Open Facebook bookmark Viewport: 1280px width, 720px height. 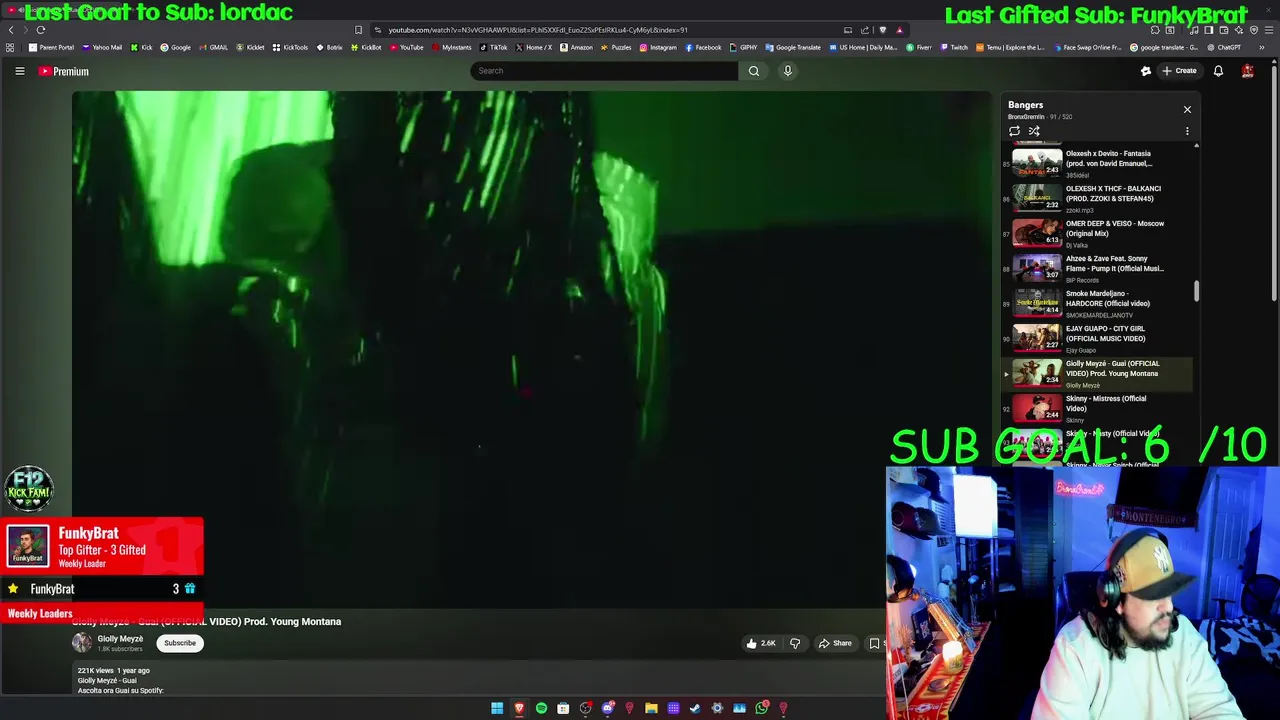pos(702,47)
